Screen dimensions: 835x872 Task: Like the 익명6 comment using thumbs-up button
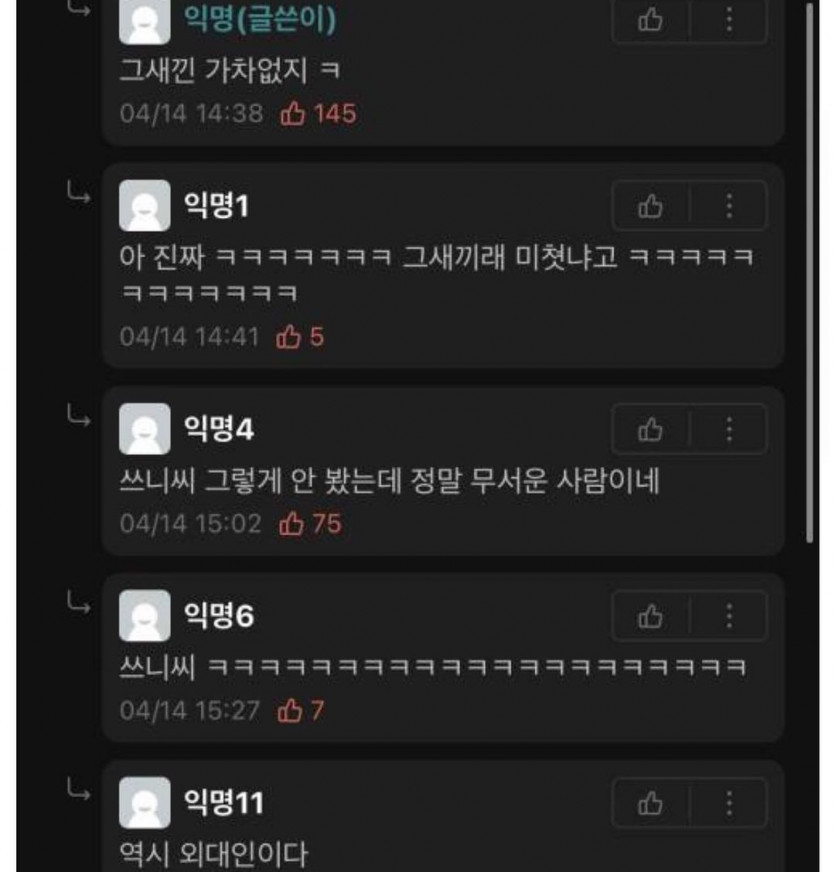point(650,616)
